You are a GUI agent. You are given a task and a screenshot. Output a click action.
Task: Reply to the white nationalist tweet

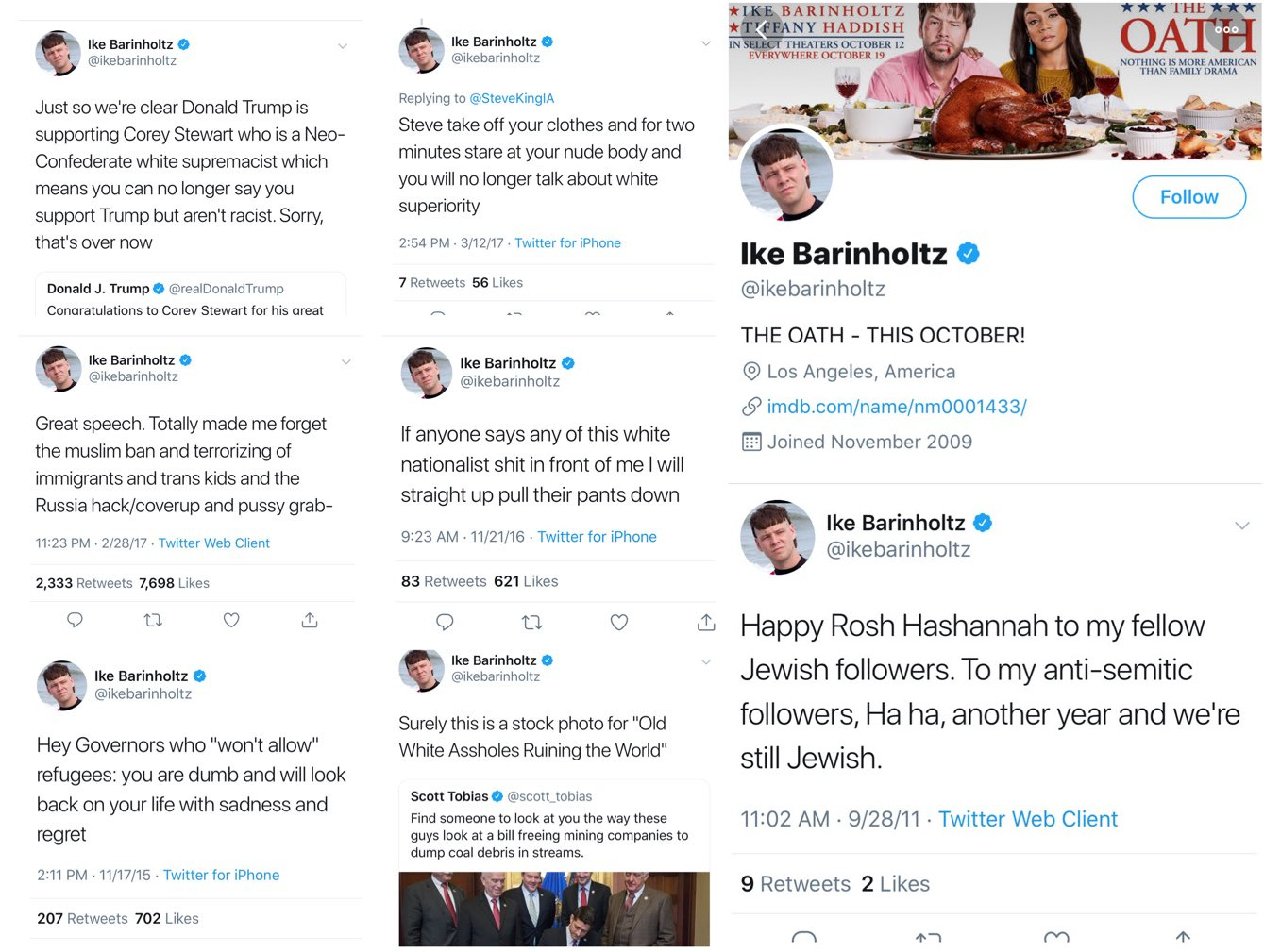click(x=445, y=623)
